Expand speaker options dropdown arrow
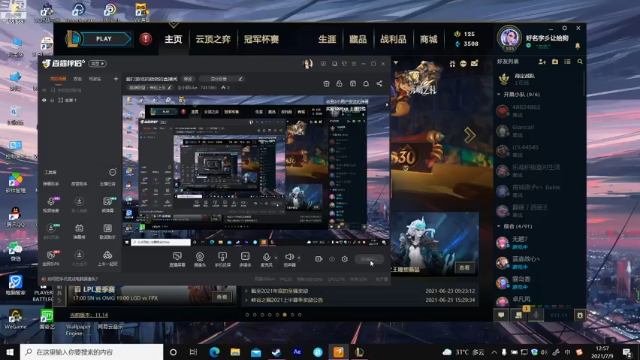This screenshot has width=640, height=360. tap(299, 258)
